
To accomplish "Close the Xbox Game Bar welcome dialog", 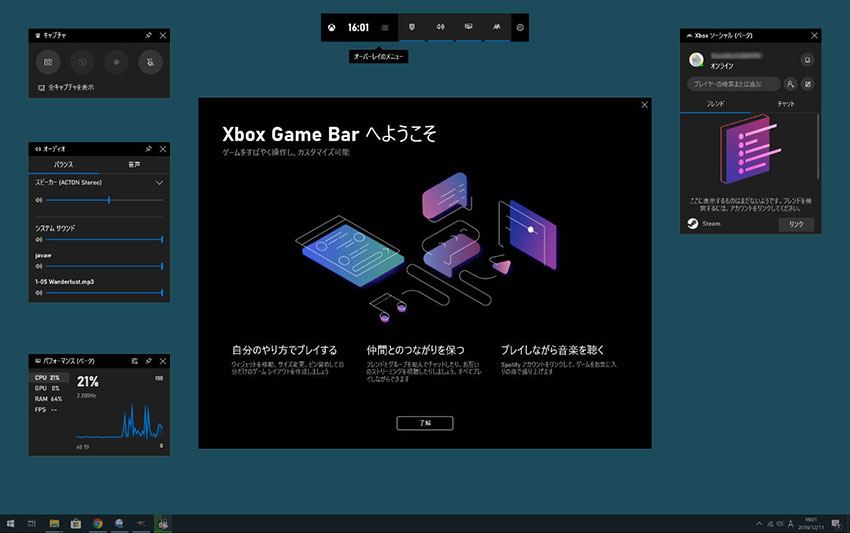I will [645, 105].
